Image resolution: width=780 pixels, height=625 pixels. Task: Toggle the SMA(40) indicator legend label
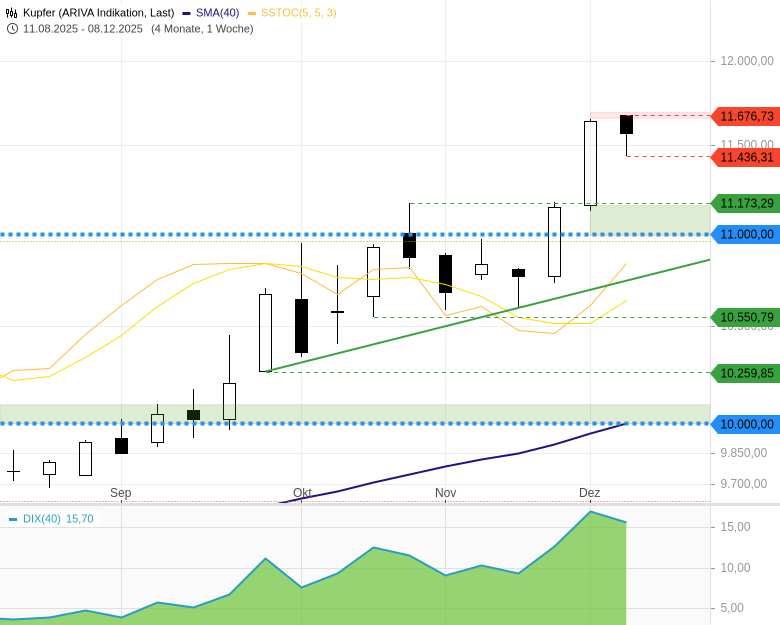tap(217, 13)
